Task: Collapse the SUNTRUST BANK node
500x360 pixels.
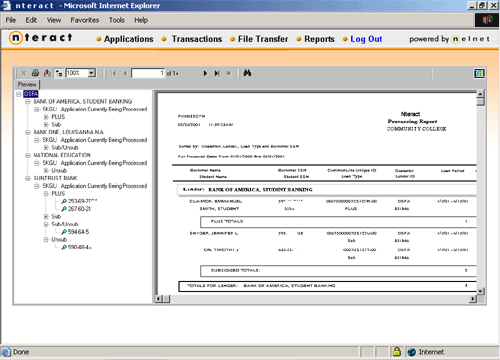Action: (x=28, y=178)
